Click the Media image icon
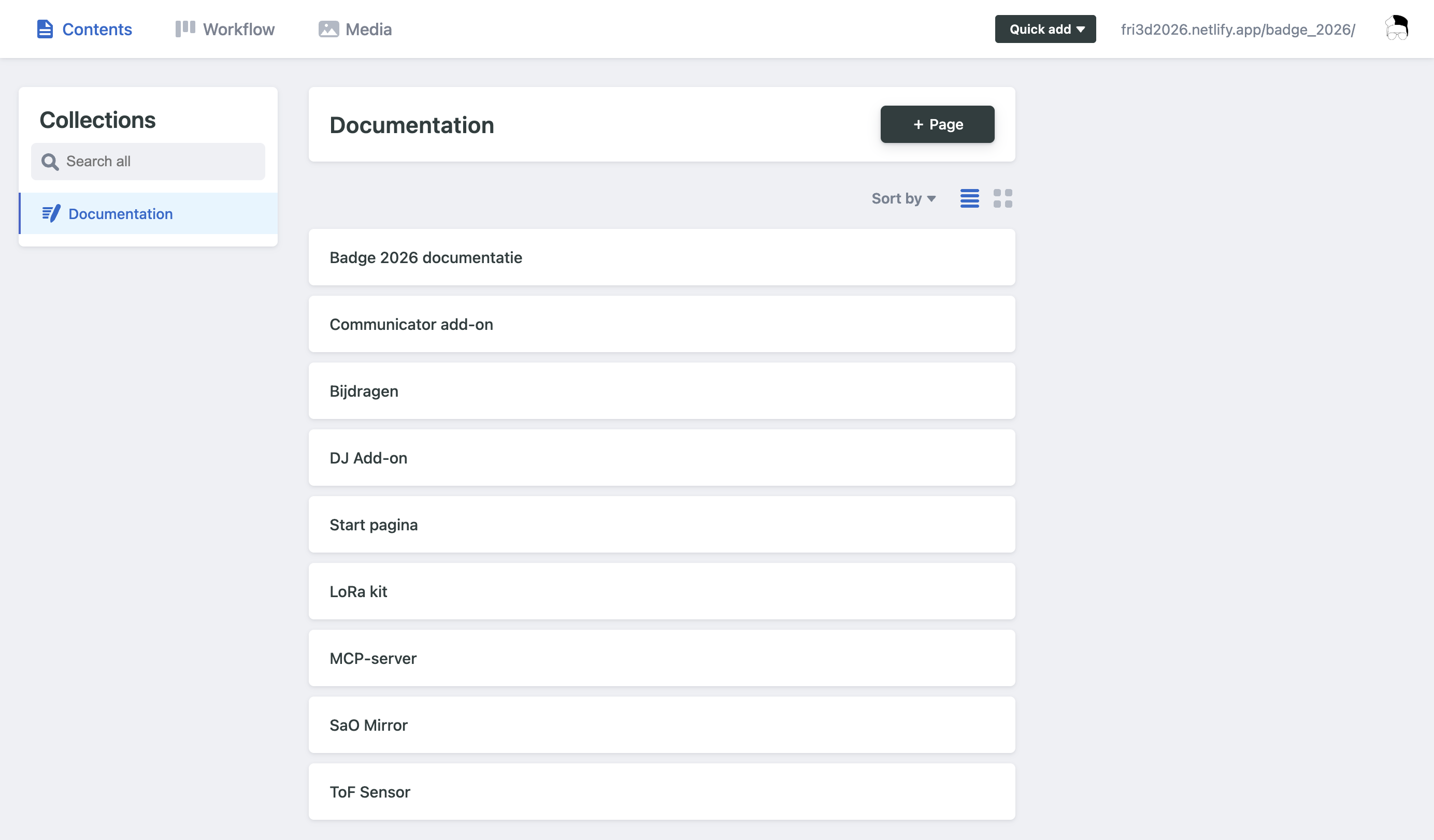The image size is (1434, 840). pos(328,29)
